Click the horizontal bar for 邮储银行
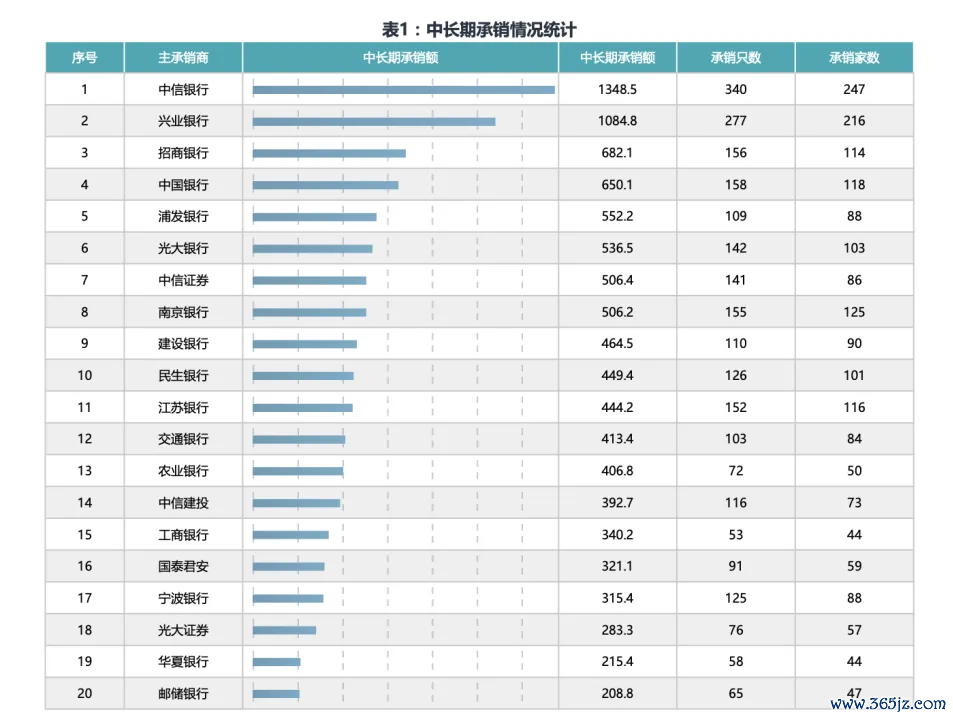 [276, 694]
